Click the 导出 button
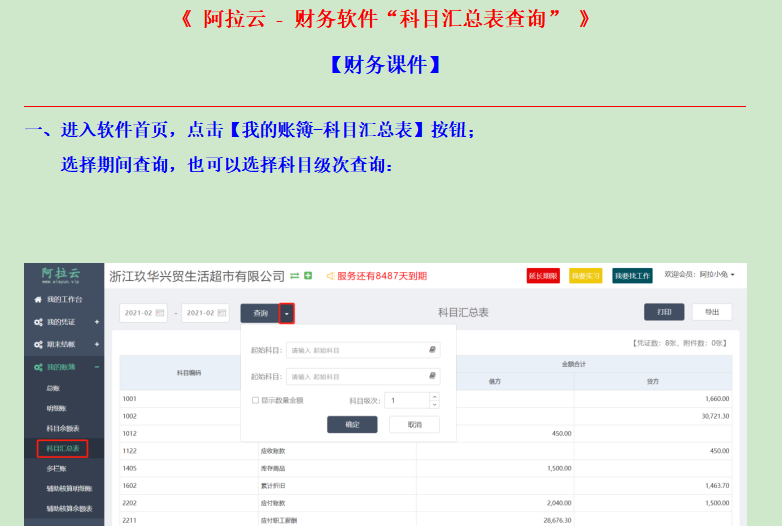The image size is (782, 526). pyautogui.click(x=712, y=312)
